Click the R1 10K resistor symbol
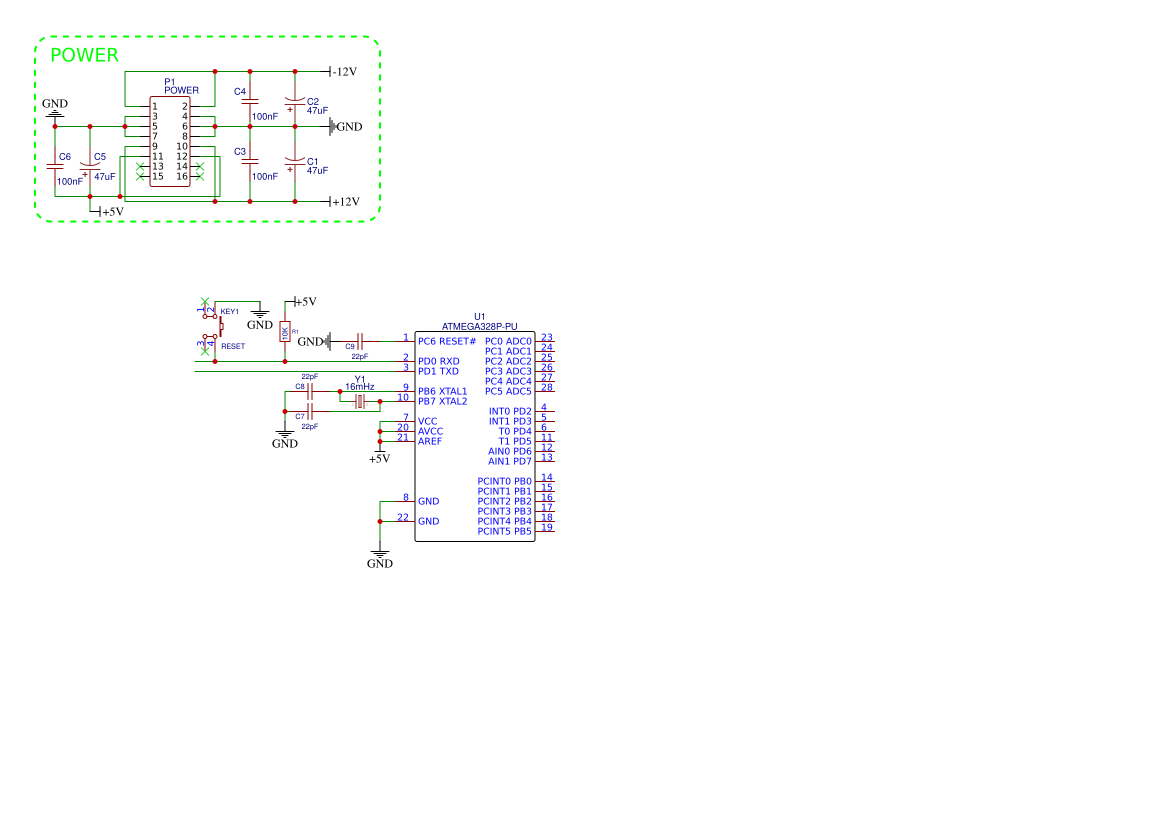Viewport: 1169px width, 827px height. 285,332
